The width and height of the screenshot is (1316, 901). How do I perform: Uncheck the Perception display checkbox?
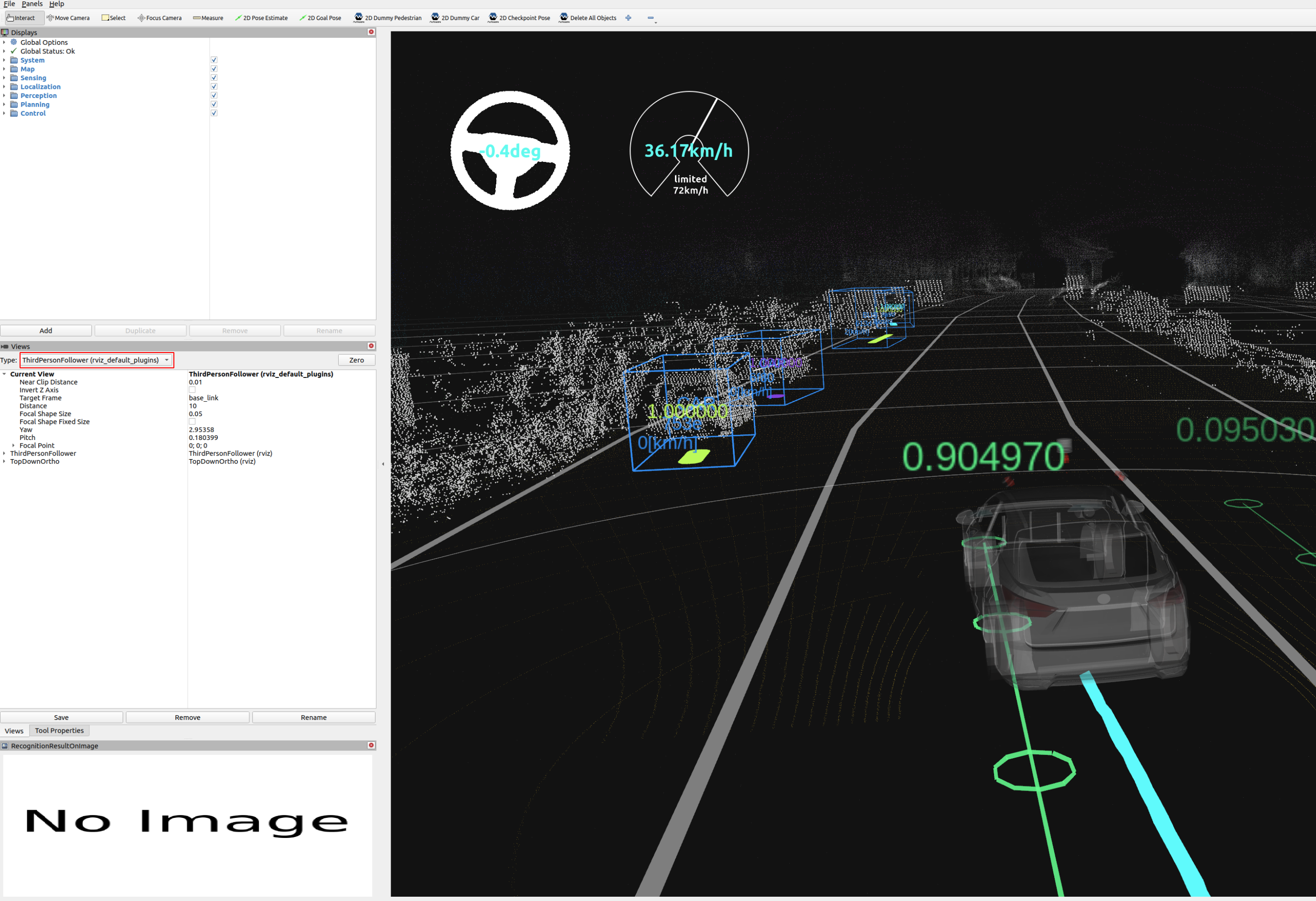214,95
